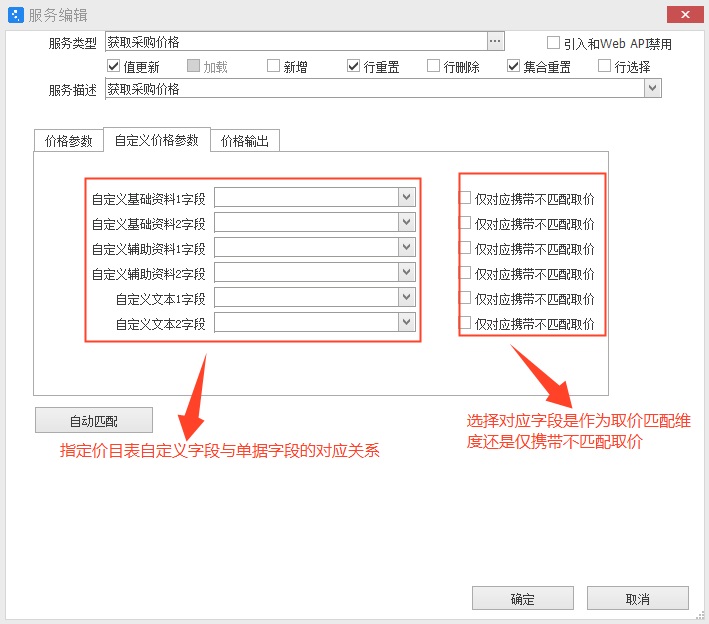Click the 自动匹配 button
This screenshot has height=624, width=709.
point(94,420)
